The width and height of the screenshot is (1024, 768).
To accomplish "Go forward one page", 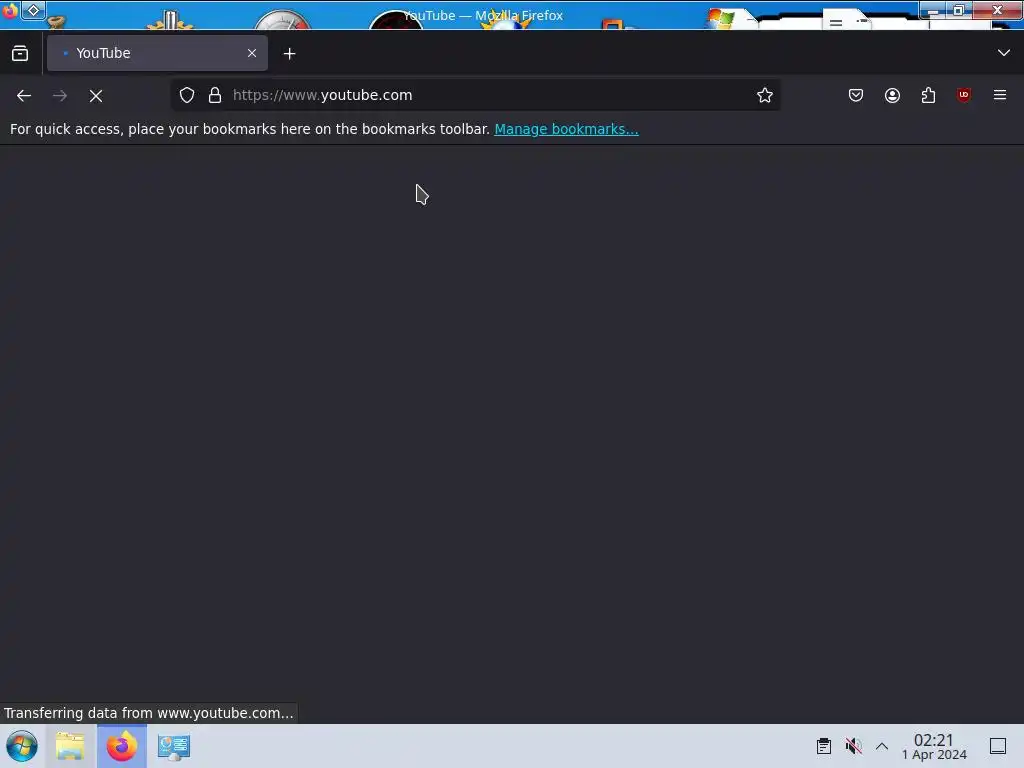I will click(60, 95).
